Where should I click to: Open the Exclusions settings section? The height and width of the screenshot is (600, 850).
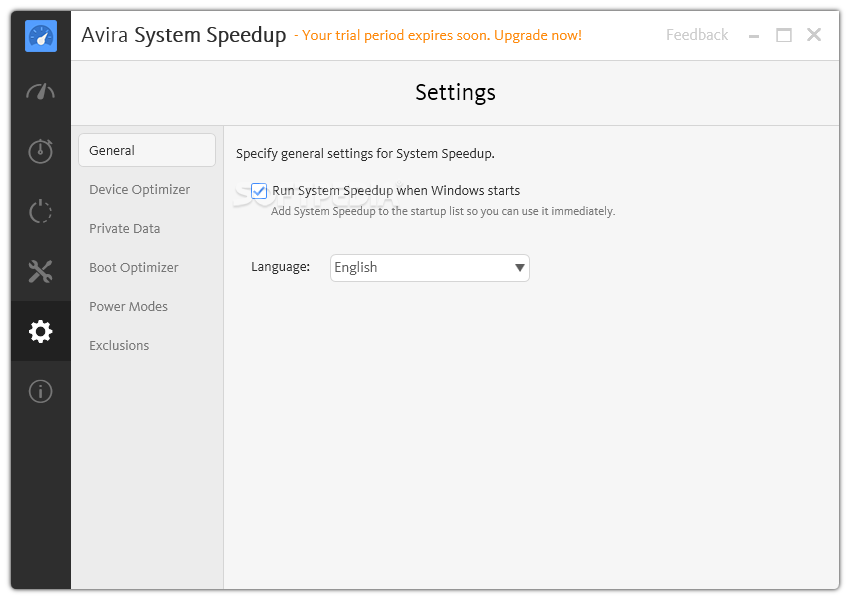119,345
